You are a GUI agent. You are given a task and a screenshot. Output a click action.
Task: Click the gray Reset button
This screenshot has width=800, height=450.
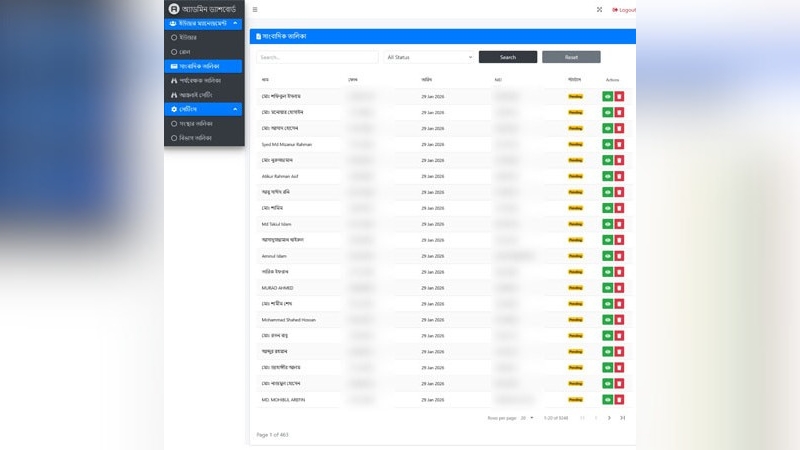(x=571, y=57)
